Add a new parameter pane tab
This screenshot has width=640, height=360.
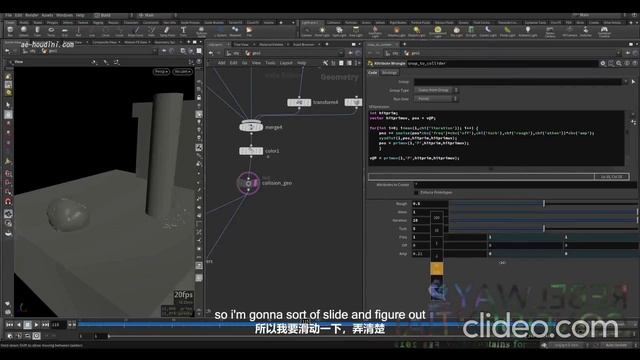pos(404,44)
